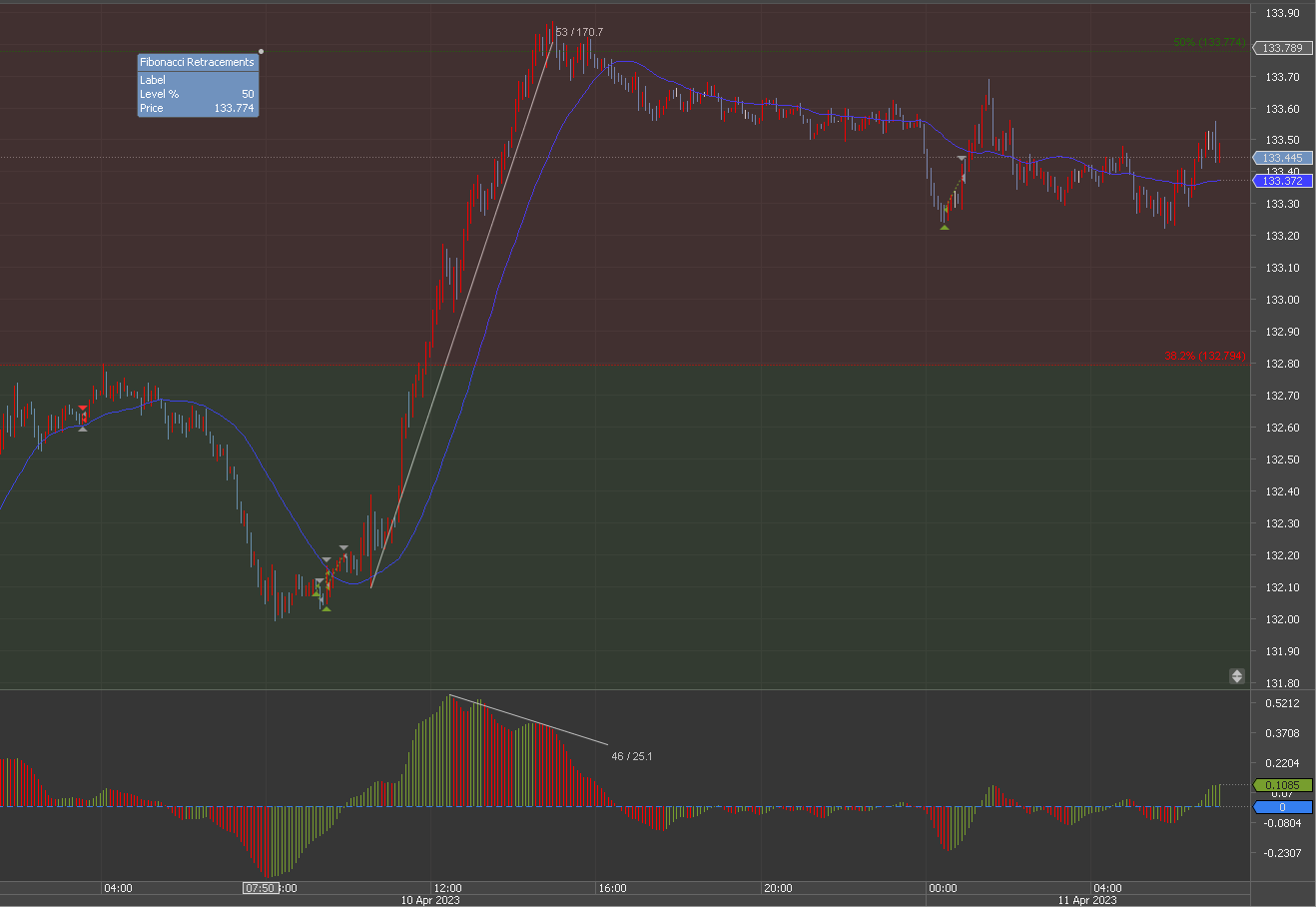Click the 07:50 time cursor label
This screenshot has width=1316, height=907.
(x=260, y=888)
